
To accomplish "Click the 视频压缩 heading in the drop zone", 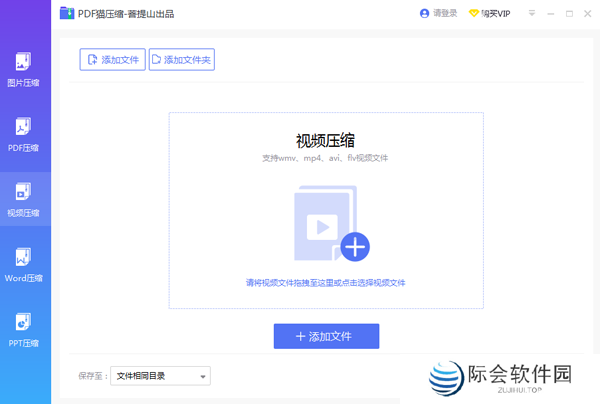I will [326, 139].
